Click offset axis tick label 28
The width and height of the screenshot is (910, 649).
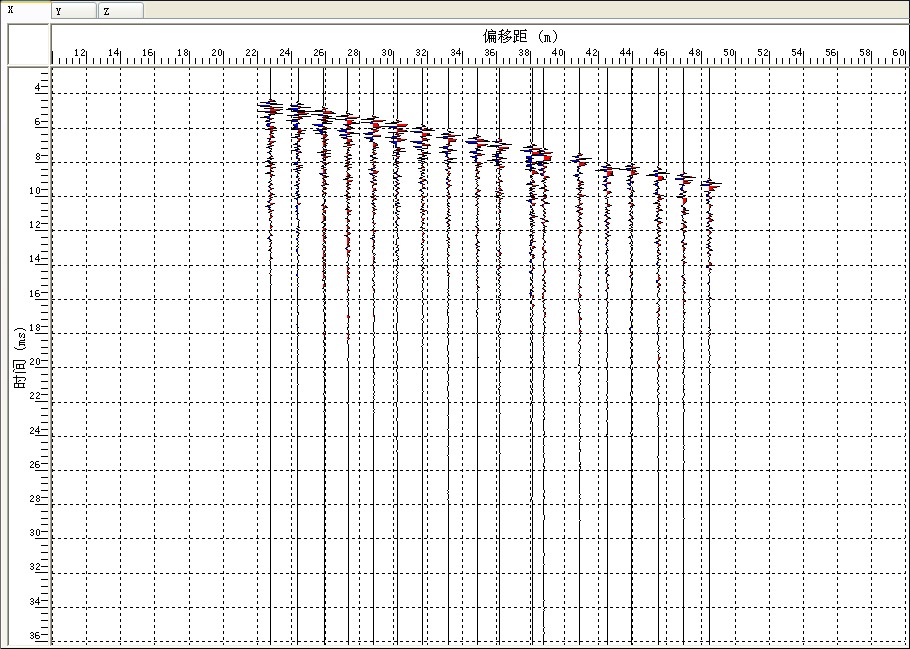click(x=353, y=53)
